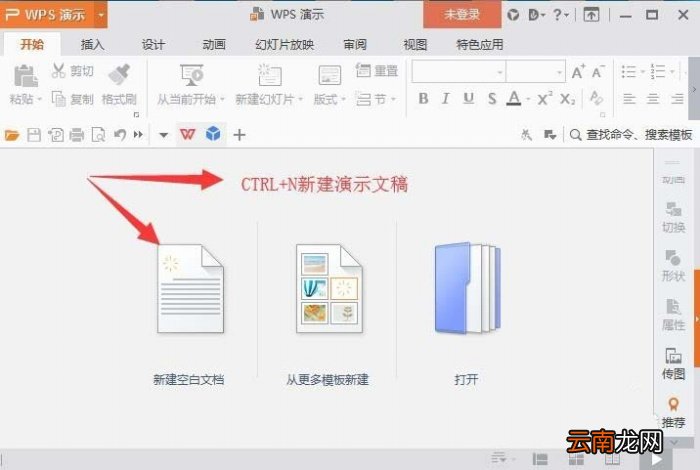Click the Not Logged In (未登录) button

coord(462,14)
